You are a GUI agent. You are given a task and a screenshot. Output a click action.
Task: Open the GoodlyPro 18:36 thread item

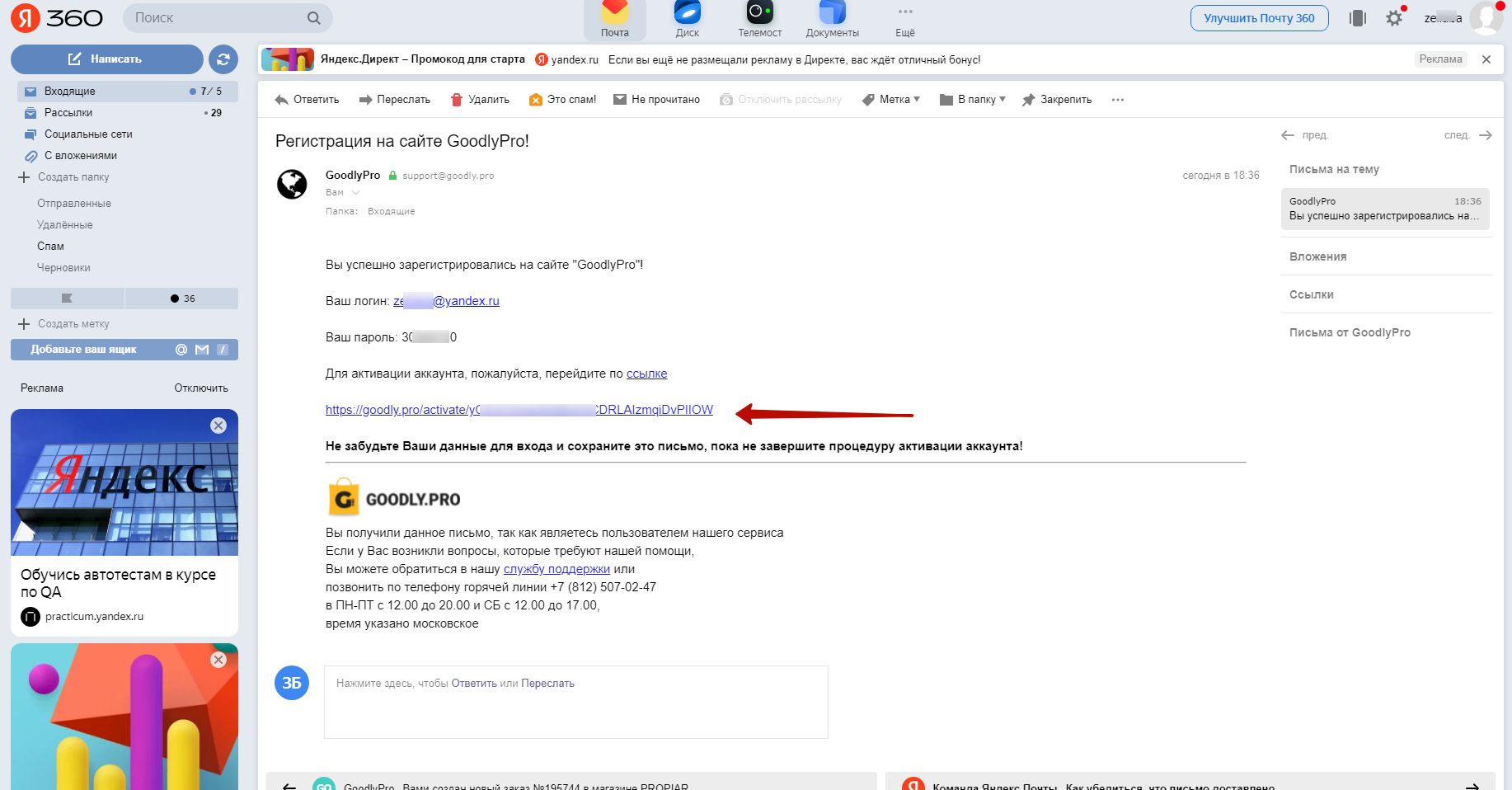tap(1385, 209)
